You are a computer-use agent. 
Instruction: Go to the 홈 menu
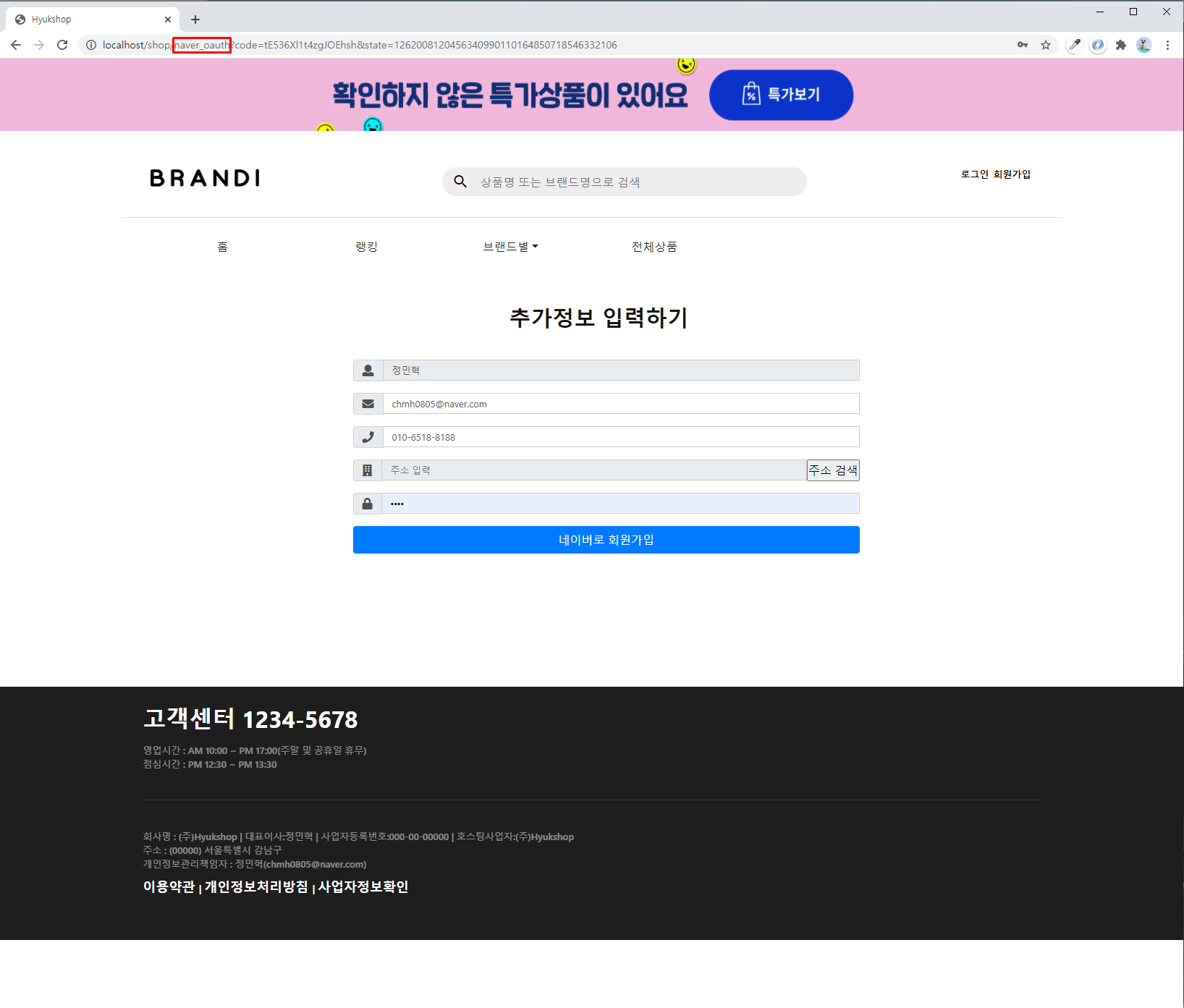(x=222, y=247)
